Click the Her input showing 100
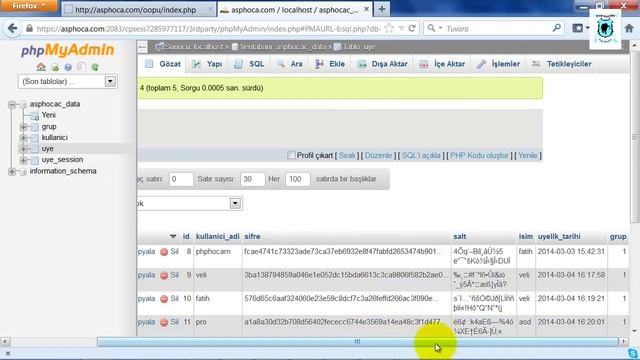Screen dimensions: 640x360 298,179
